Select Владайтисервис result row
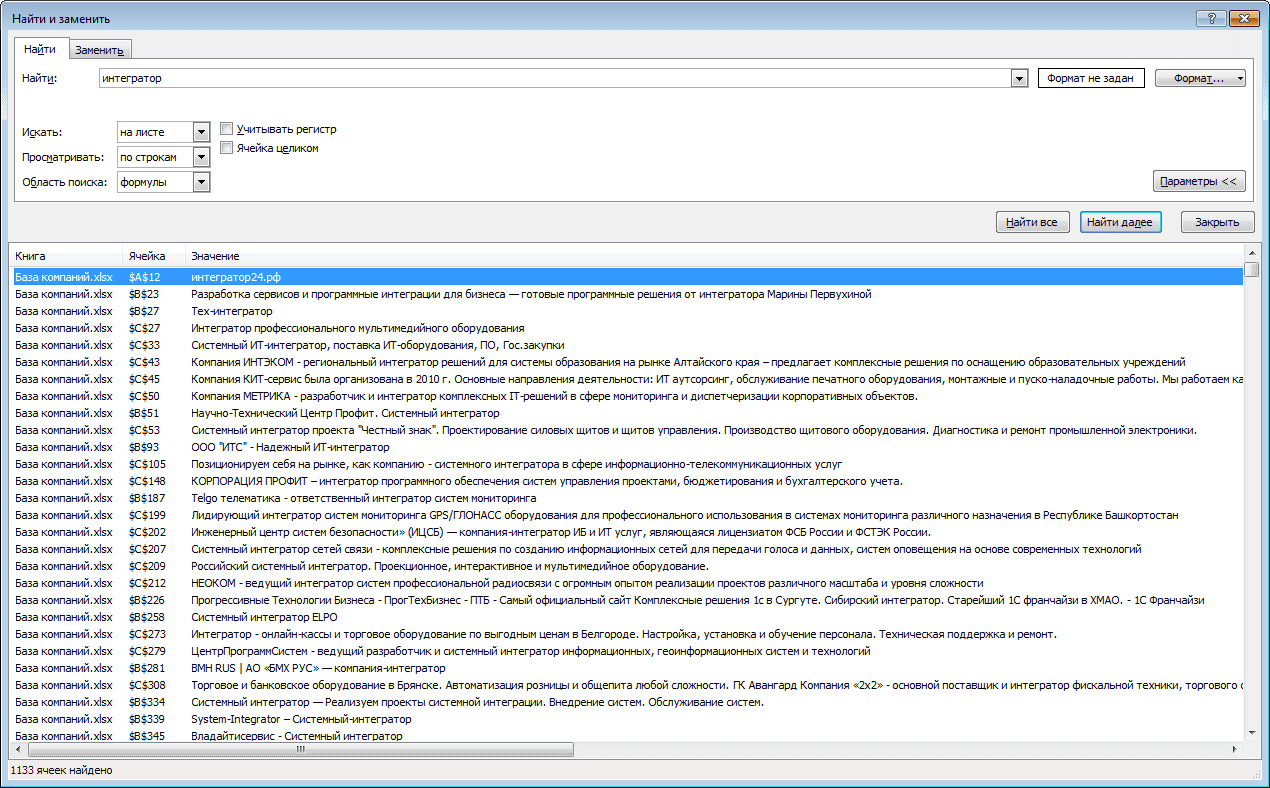 click(626, 736)
